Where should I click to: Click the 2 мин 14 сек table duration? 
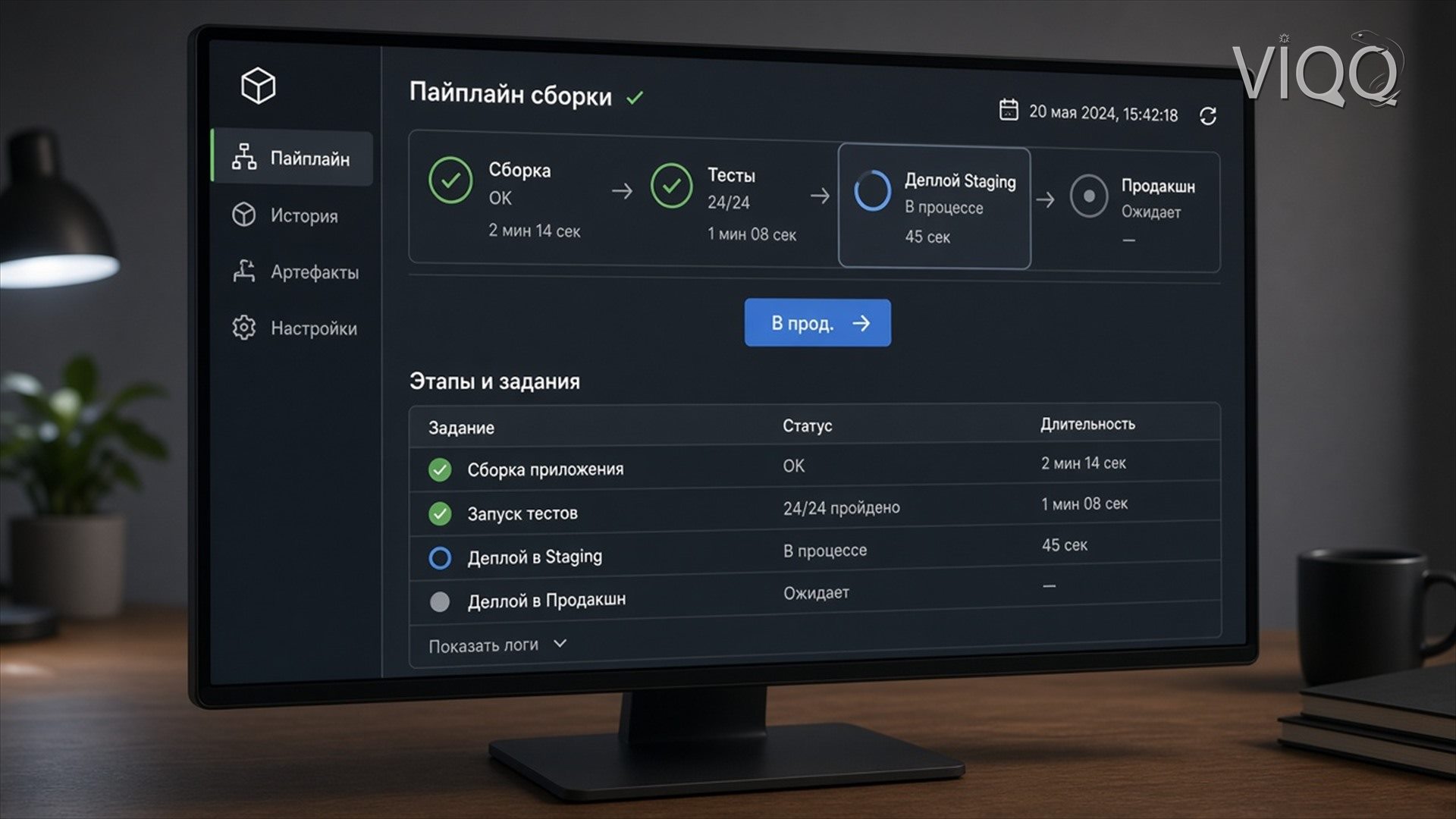[1083, 463]
